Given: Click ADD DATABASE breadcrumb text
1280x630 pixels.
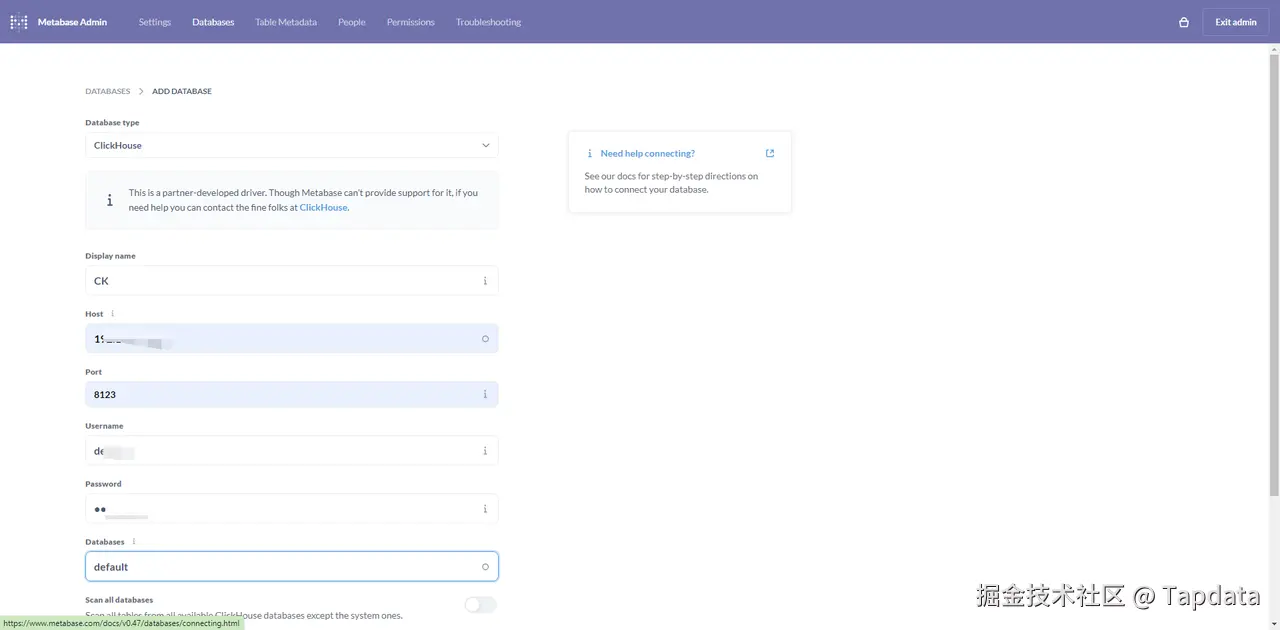Looking at the screenshot, I should click(182, 91).
